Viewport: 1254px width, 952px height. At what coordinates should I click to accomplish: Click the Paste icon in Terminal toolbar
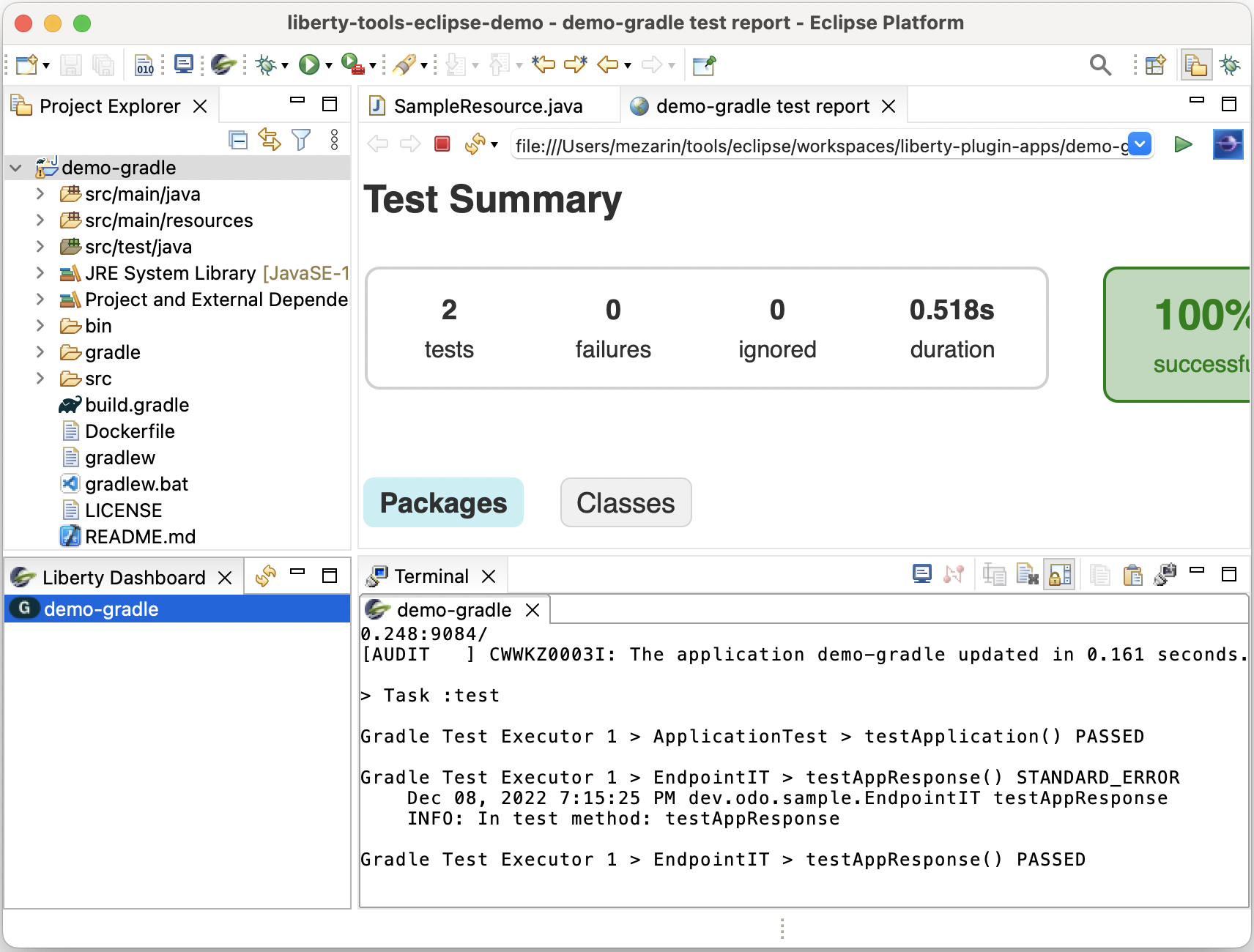coord(1132,575)
